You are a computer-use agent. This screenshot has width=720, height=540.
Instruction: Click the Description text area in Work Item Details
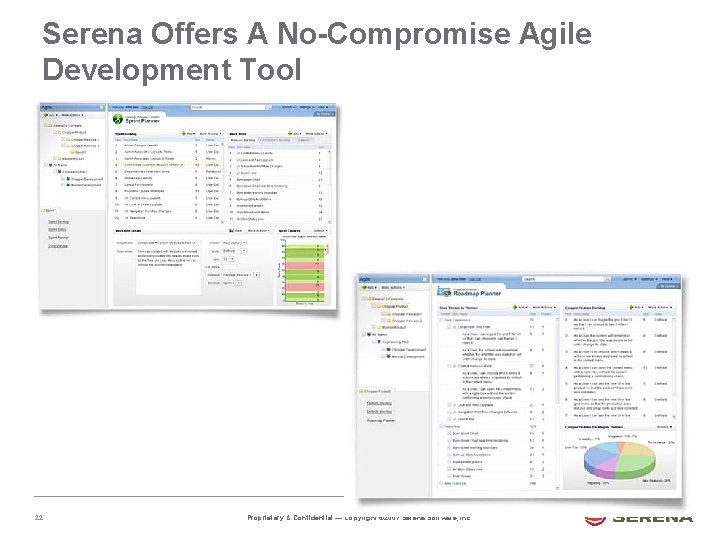(x=169, y=271)
